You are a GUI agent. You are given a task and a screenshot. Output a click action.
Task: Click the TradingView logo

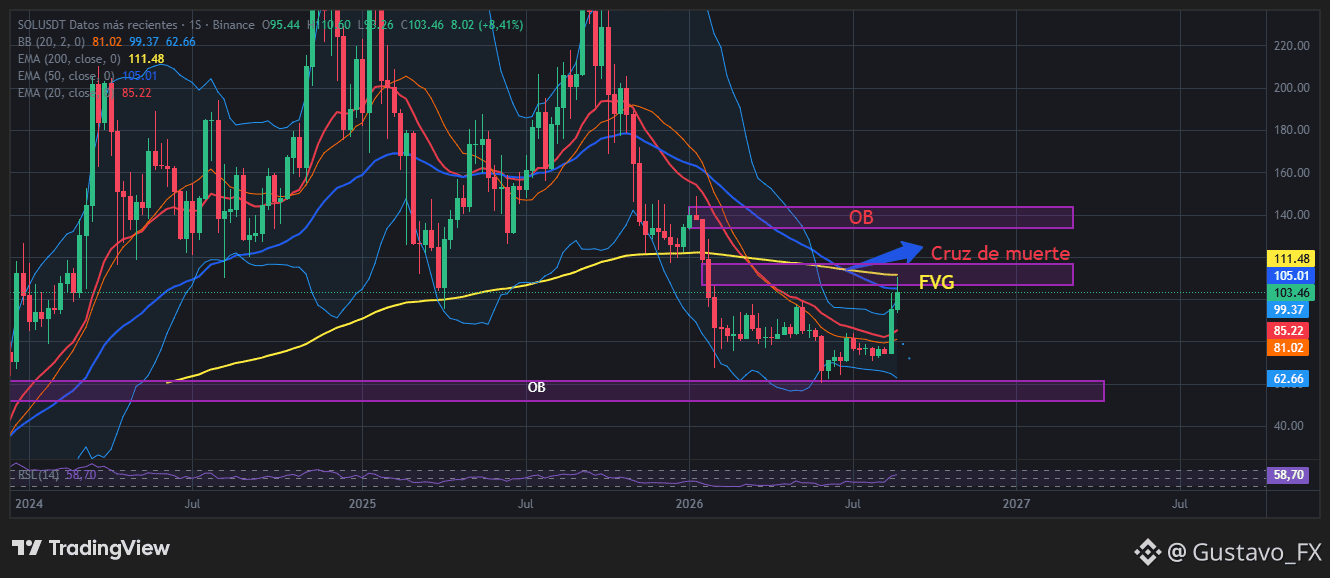(x=90, y=548)
